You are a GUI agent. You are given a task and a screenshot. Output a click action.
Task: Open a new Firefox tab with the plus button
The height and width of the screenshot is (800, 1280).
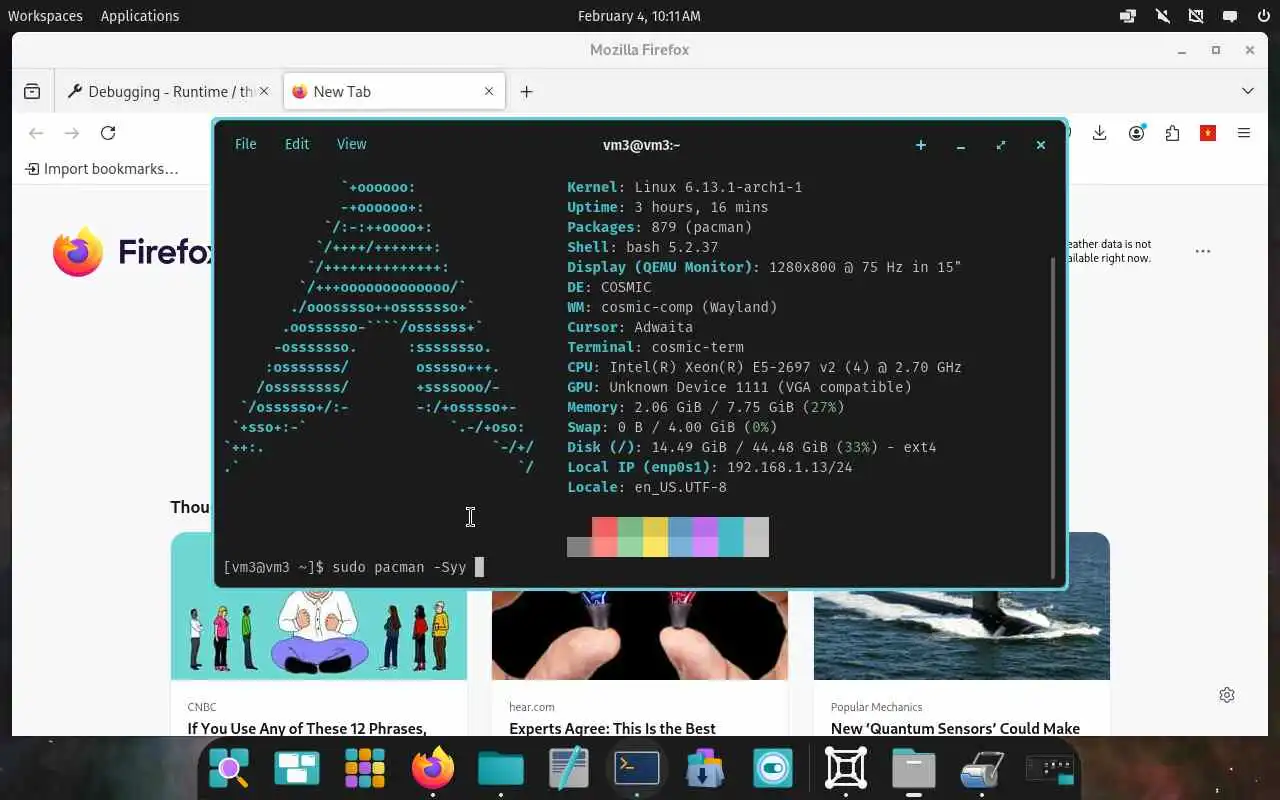coord(526,91)
